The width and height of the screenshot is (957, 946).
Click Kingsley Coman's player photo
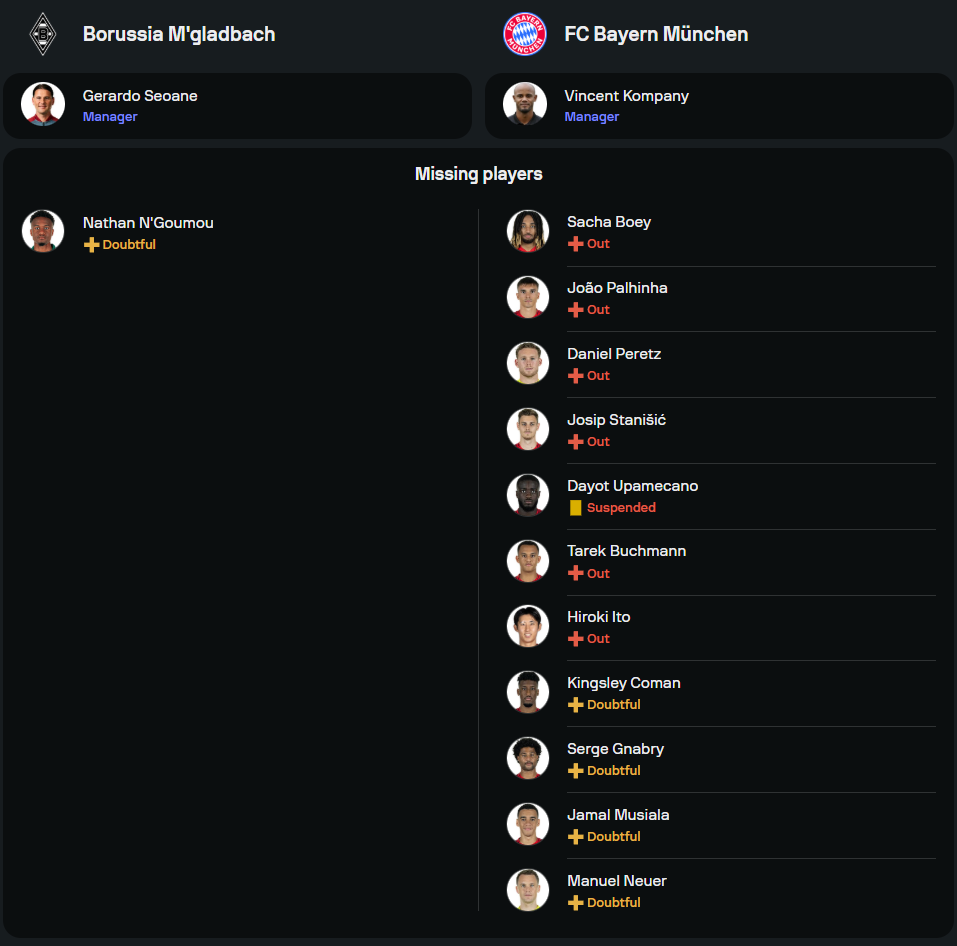click(x=528, y=692)
